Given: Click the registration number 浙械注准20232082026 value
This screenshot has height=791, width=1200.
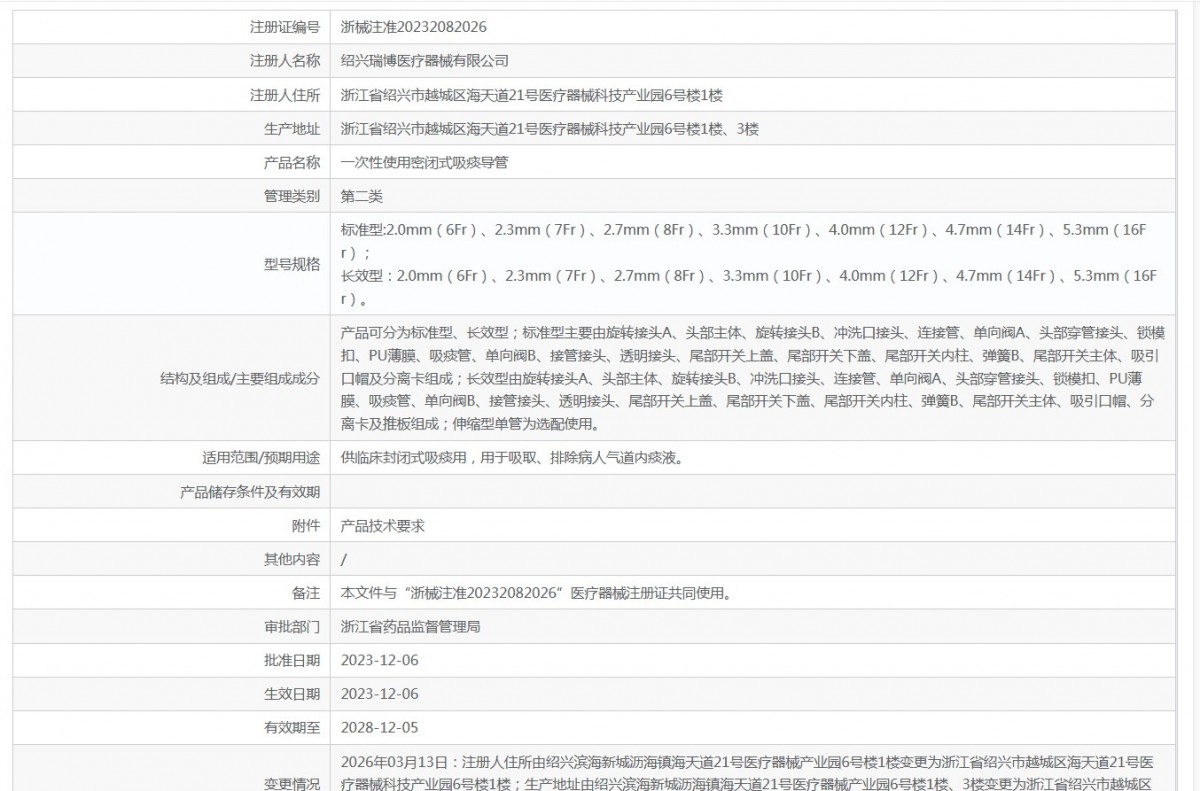Looking at the screenshot, I should coord(414,27).
